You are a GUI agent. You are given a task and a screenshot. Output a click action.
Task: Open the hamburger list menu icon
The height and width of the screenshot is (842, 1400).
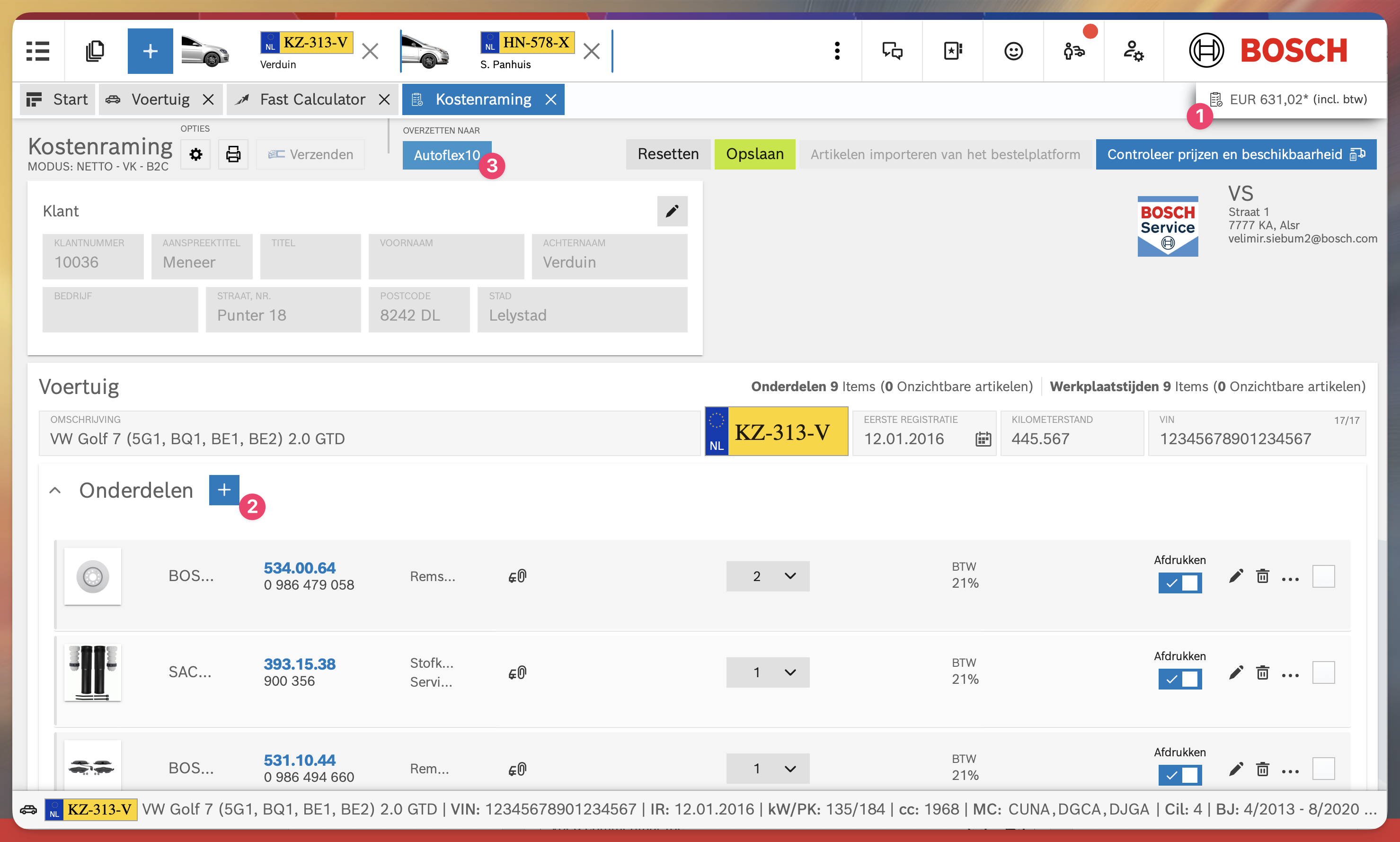(38, 51)
